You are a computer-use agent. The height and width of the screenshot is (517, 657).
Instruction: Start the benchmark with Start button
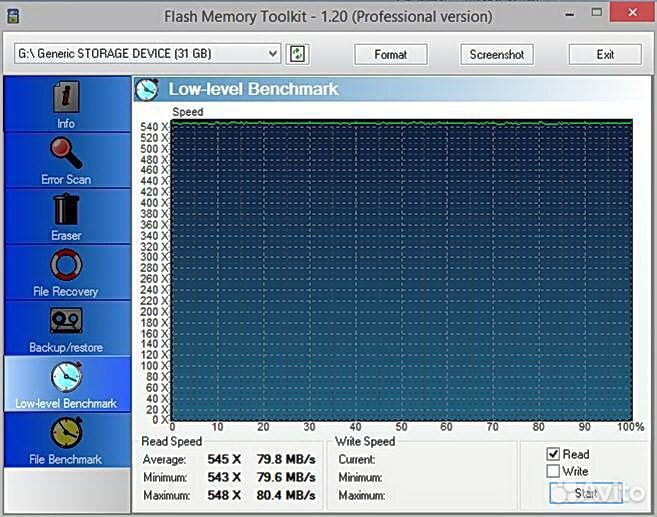pos(586,493)
